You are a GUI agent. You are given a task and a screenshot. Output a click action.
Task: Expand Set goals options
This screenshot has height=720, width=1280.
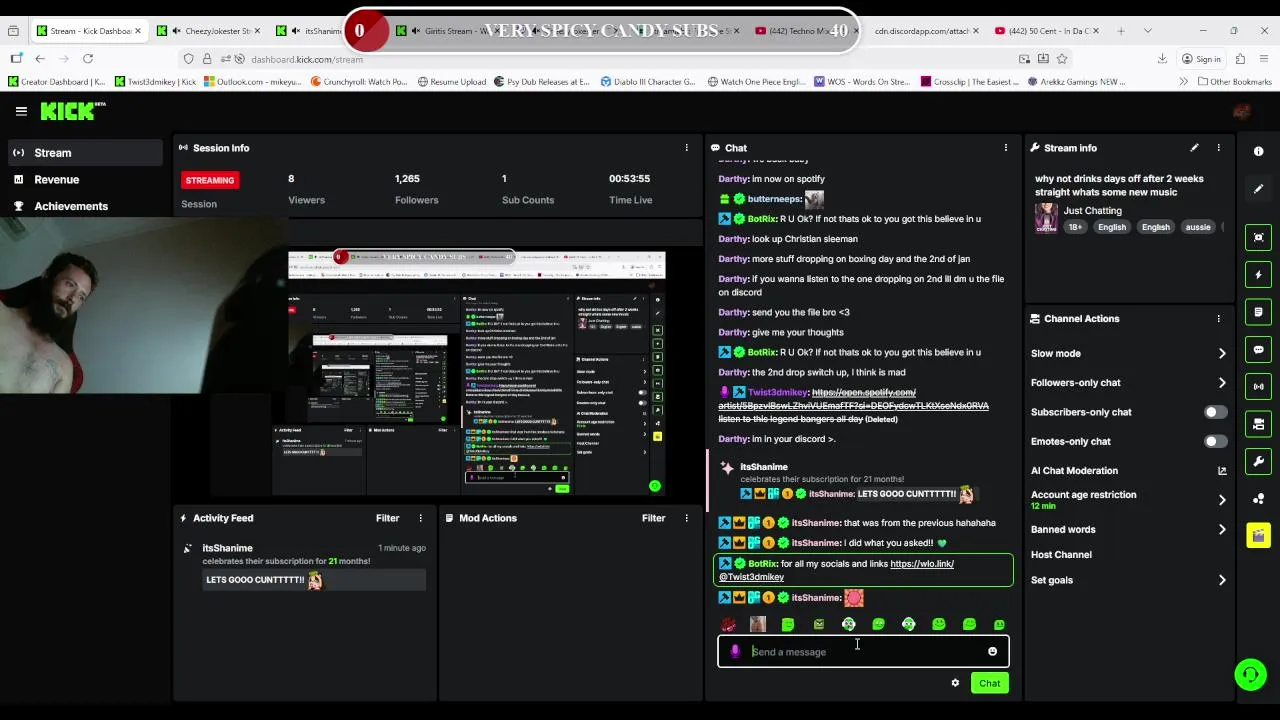point(1222,580)
